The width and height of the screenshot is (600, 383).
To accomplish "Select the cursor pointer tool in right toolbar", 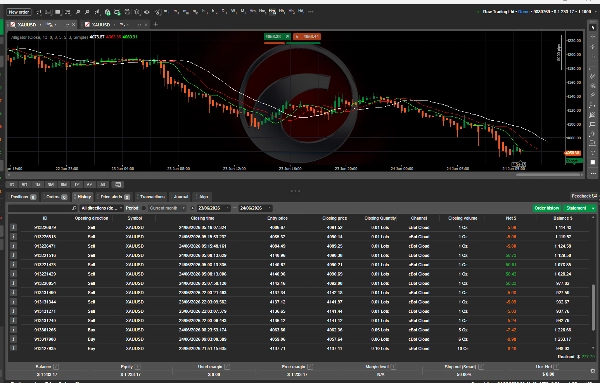I will (x=593, y=28).
